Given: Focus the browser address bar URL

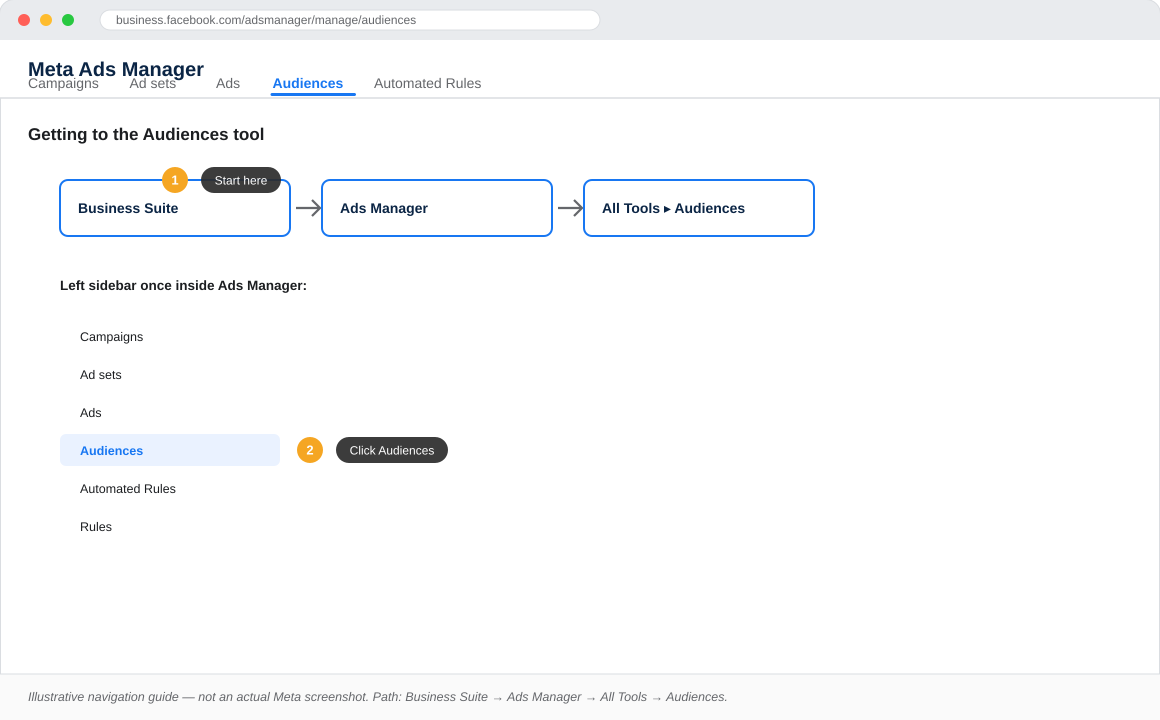Looking at the screenshot, I should click(x=349, y=20).
